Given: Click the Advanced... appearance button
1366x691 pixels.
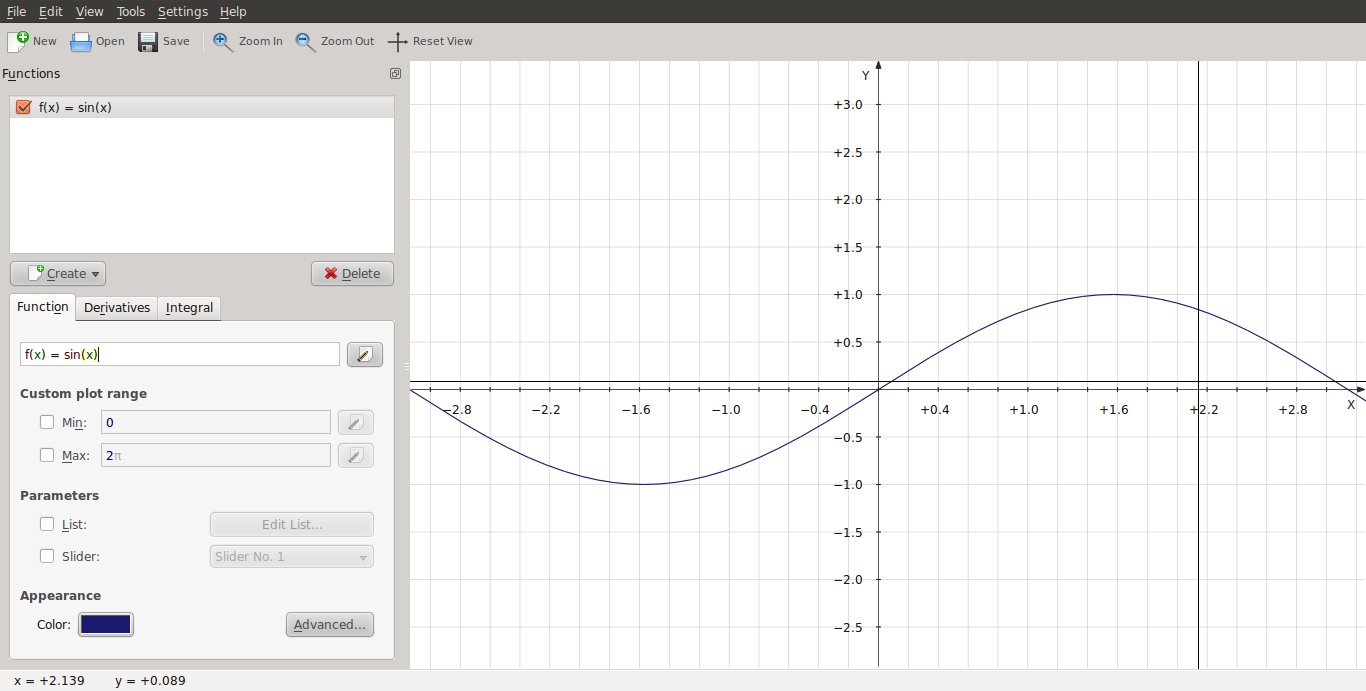Looking at the screenshot, I should 329,624.
